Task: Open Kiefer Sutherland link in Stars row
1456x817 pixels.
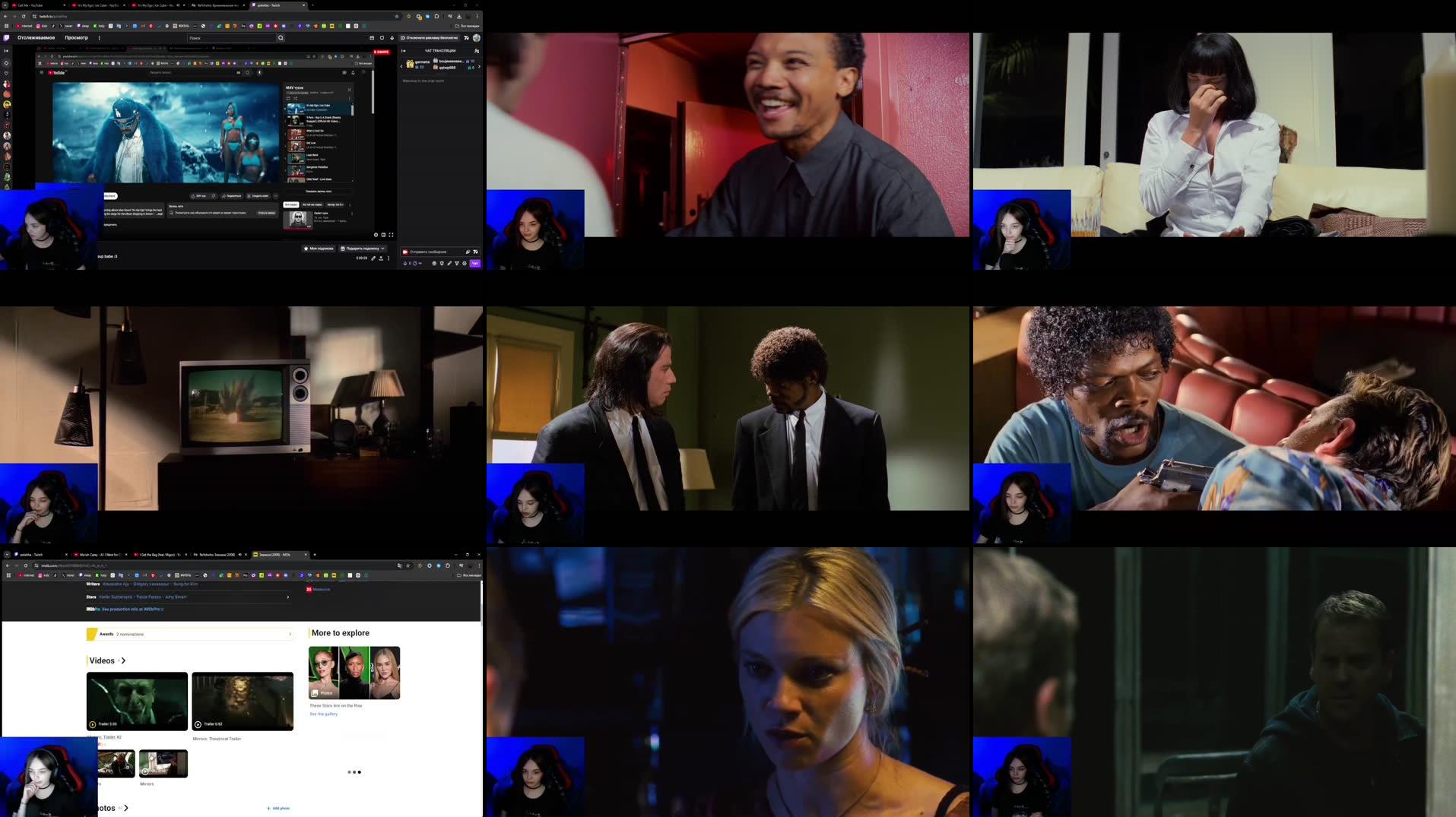Action: (x=116, y=597)
